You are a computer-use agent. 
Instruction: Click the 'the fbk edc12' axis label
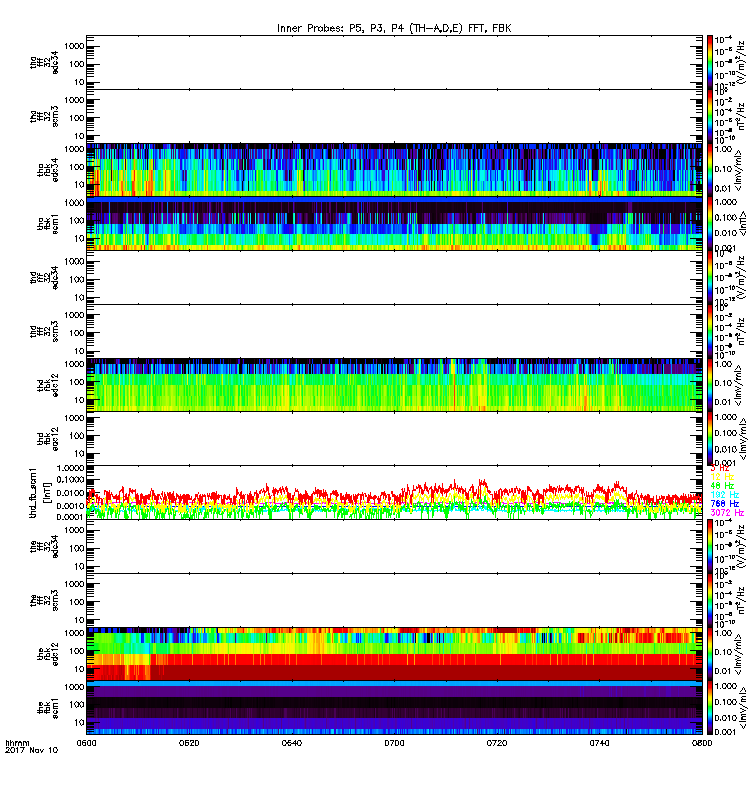click(48, 654)
